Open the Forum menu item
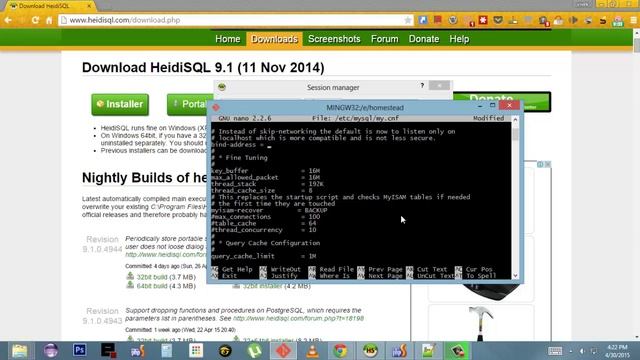Image resolution: width=640 pixels, height=360 pixels. click(x=384, y=39)
